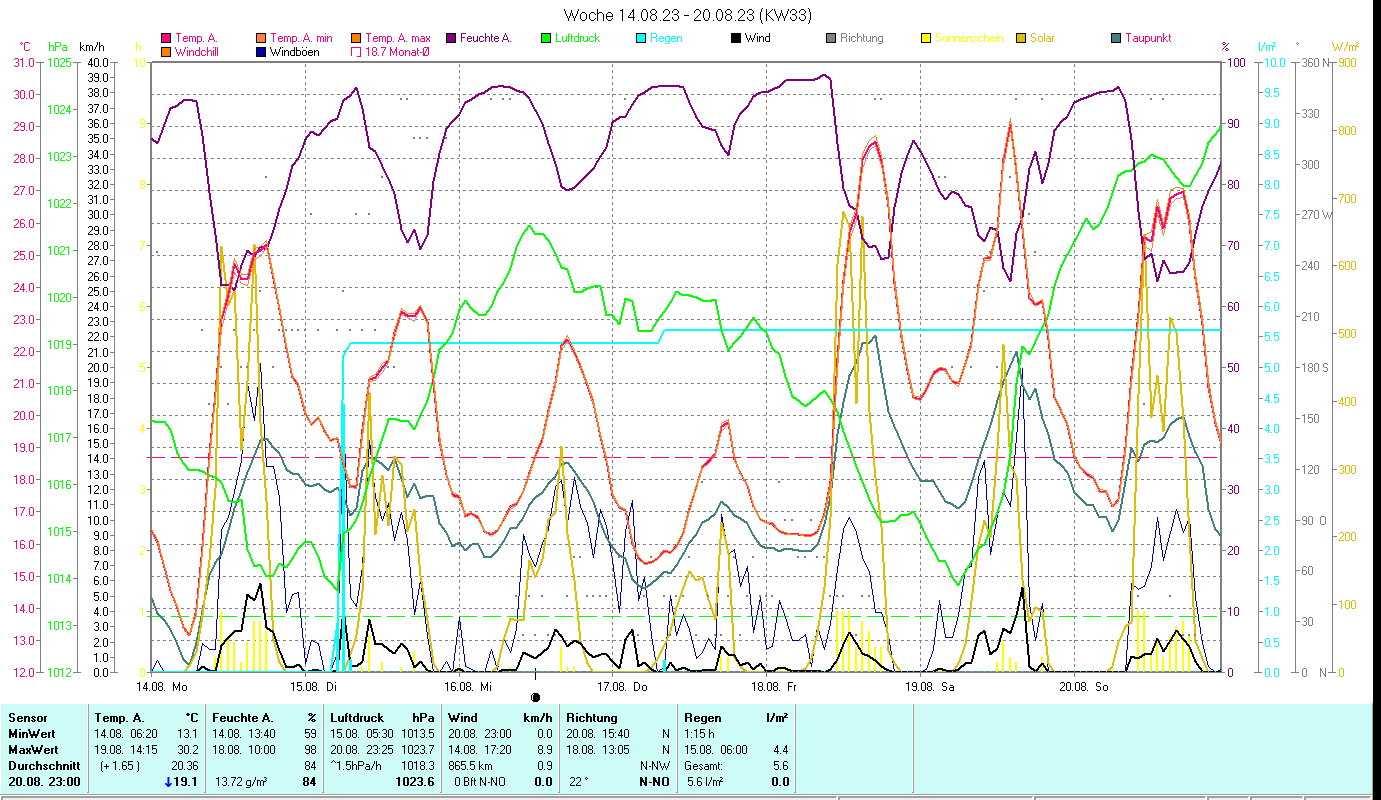Click the gray Richtung legend swatch
The height and width of the screenshot is (800, 1381).
831,39
